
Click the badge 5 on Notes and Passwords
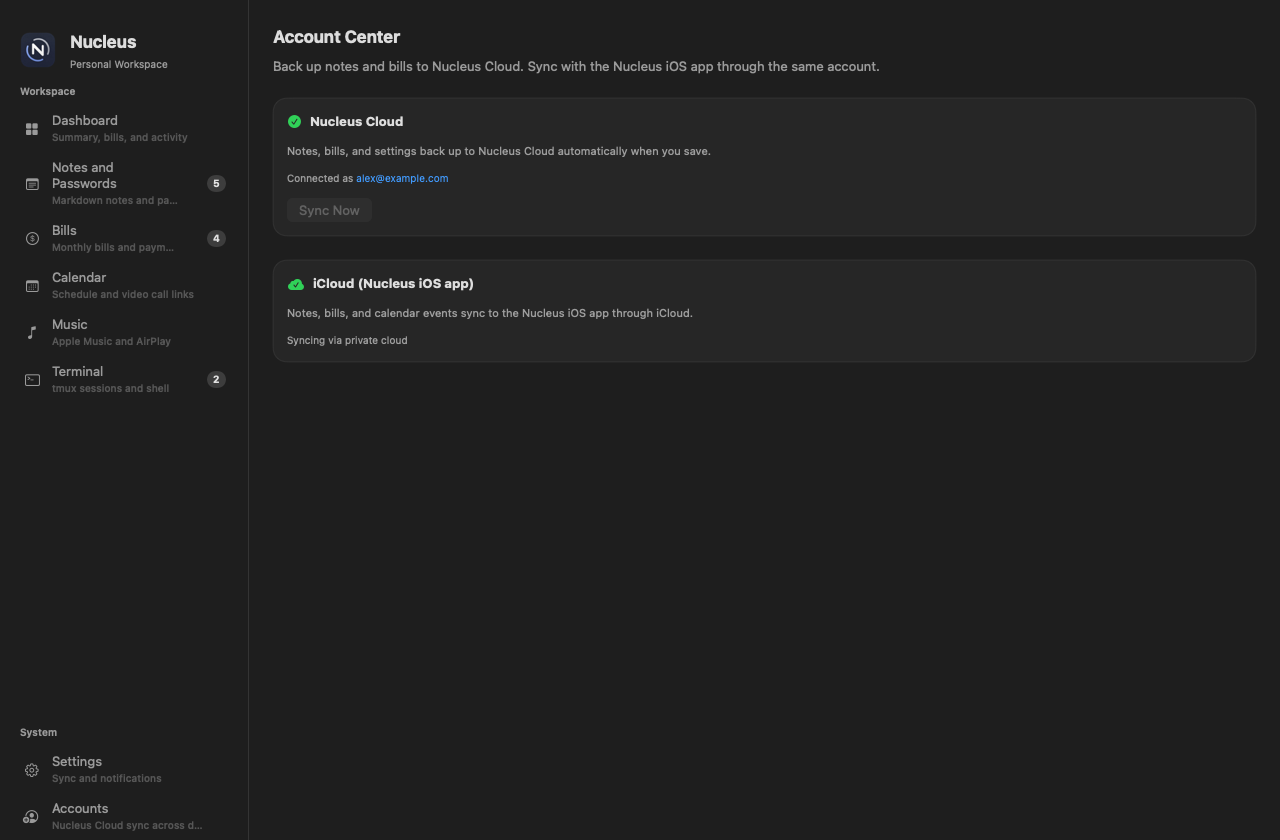[x=216, y=183]
